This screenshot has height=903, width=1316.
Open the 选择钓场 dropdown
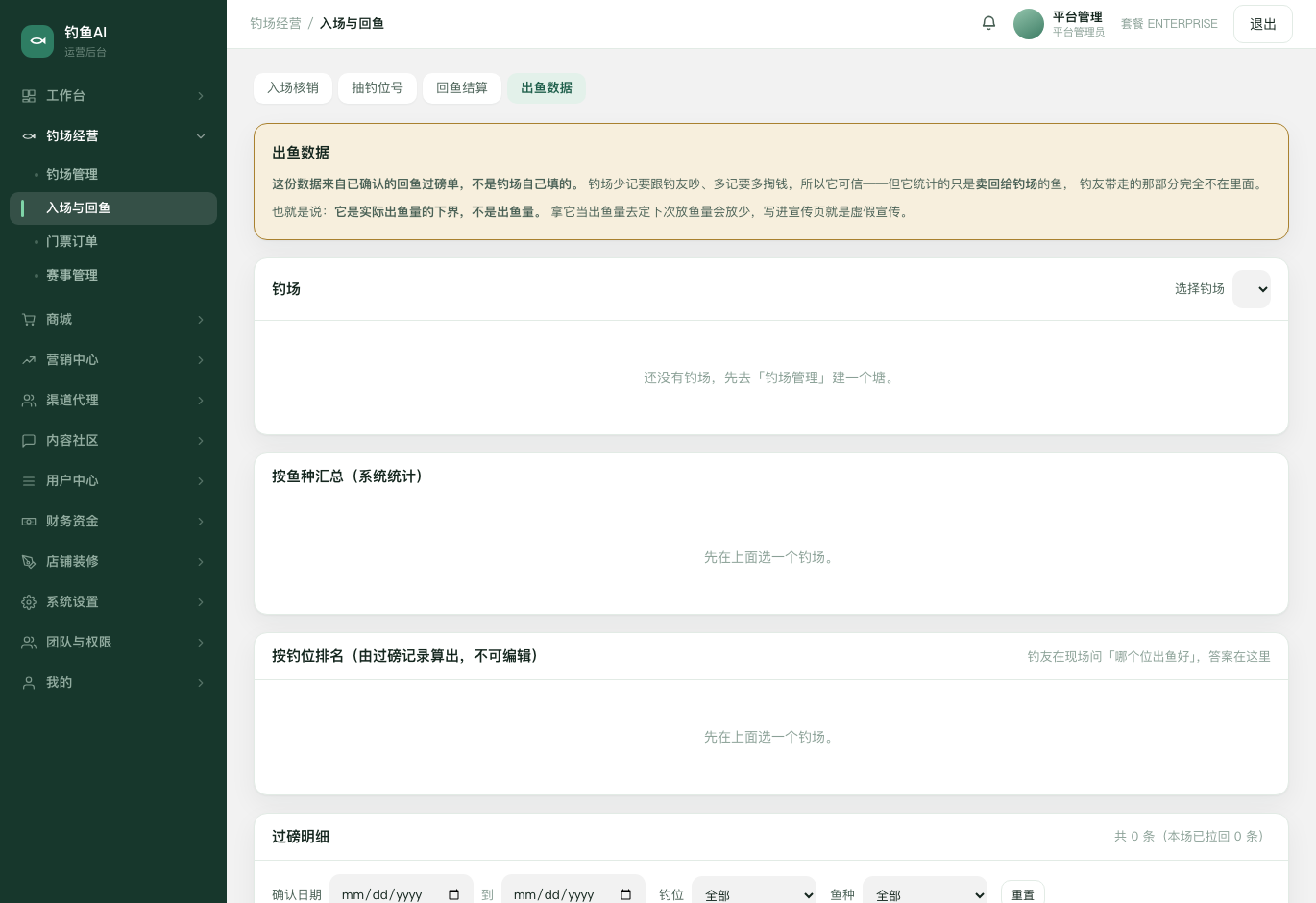click(1252, 289)
